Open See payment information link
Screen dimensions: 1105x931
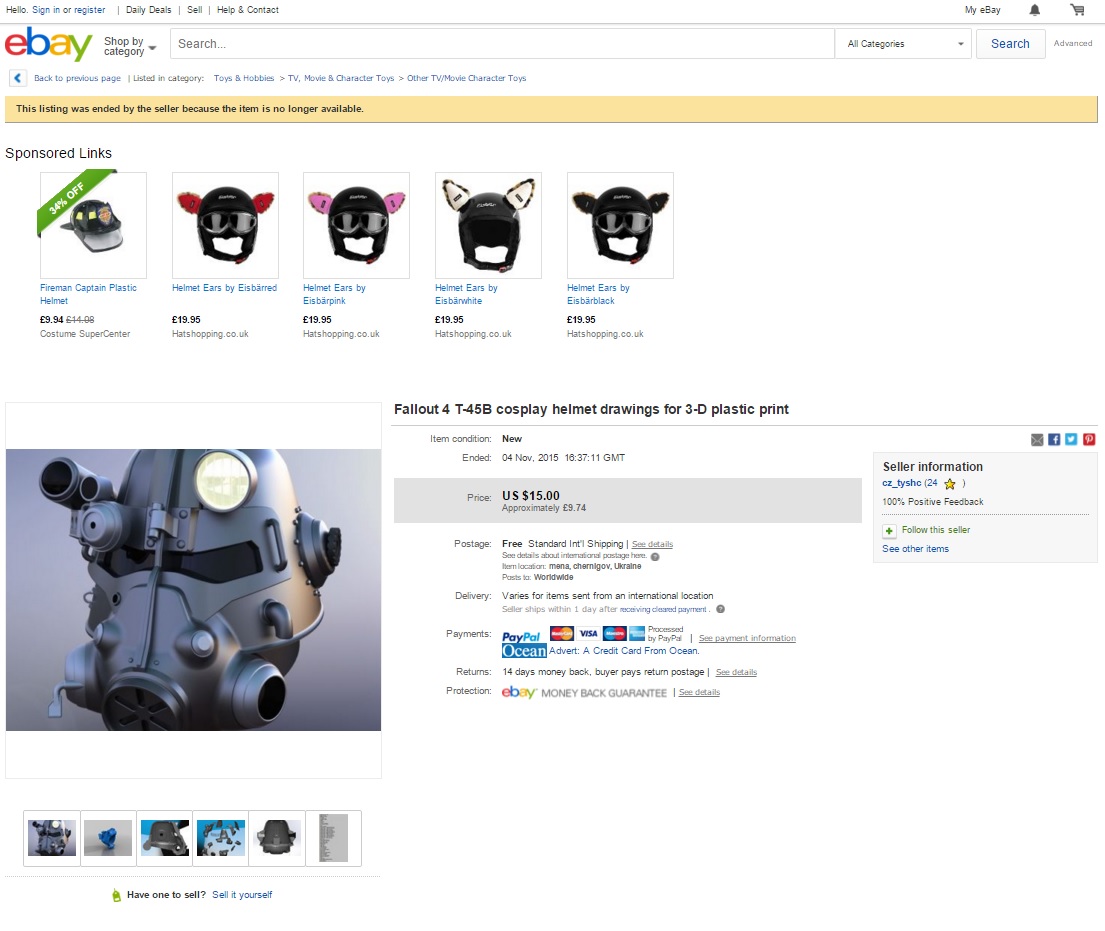[747, 639]
